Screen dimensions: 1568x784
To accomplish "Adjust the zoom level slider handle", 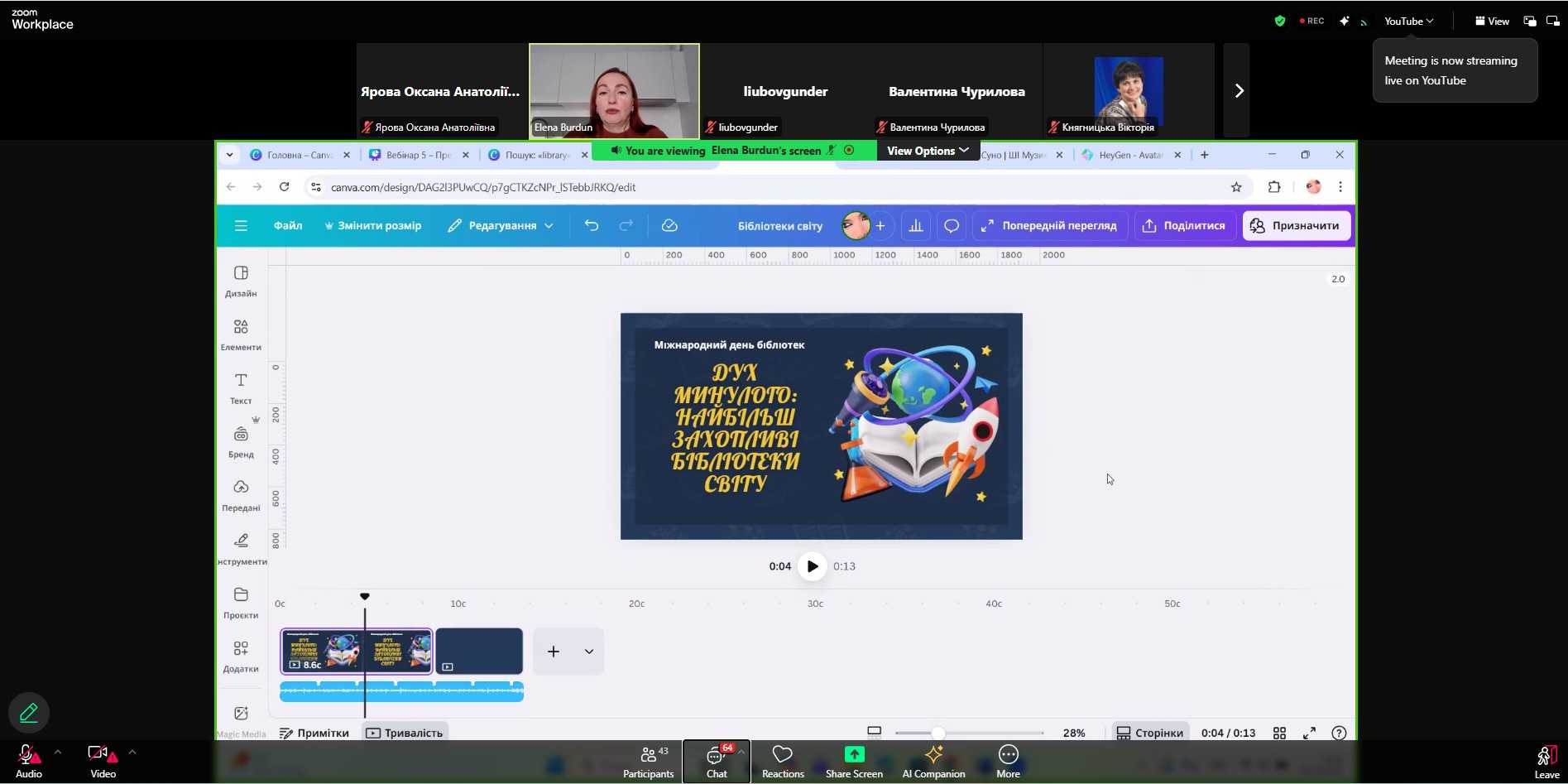I will [x=937, y=733].
